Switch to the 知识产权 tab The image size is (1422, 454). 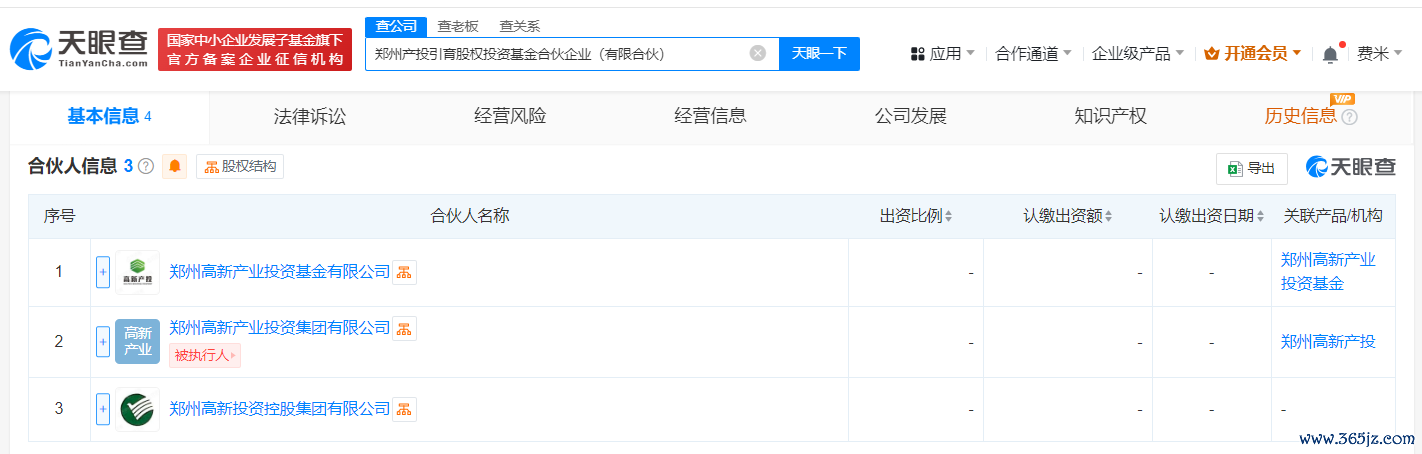click(1110, 116)
